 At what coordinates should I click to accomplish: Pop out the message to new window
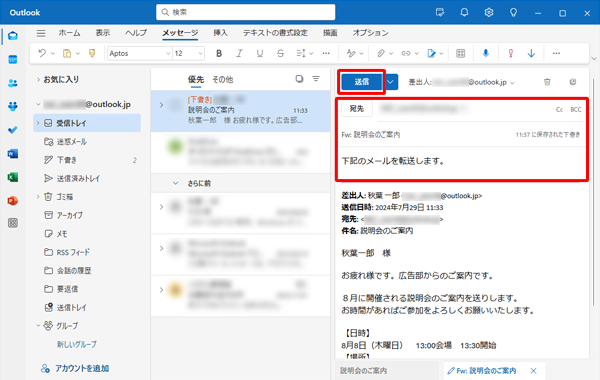pos(573,82)
